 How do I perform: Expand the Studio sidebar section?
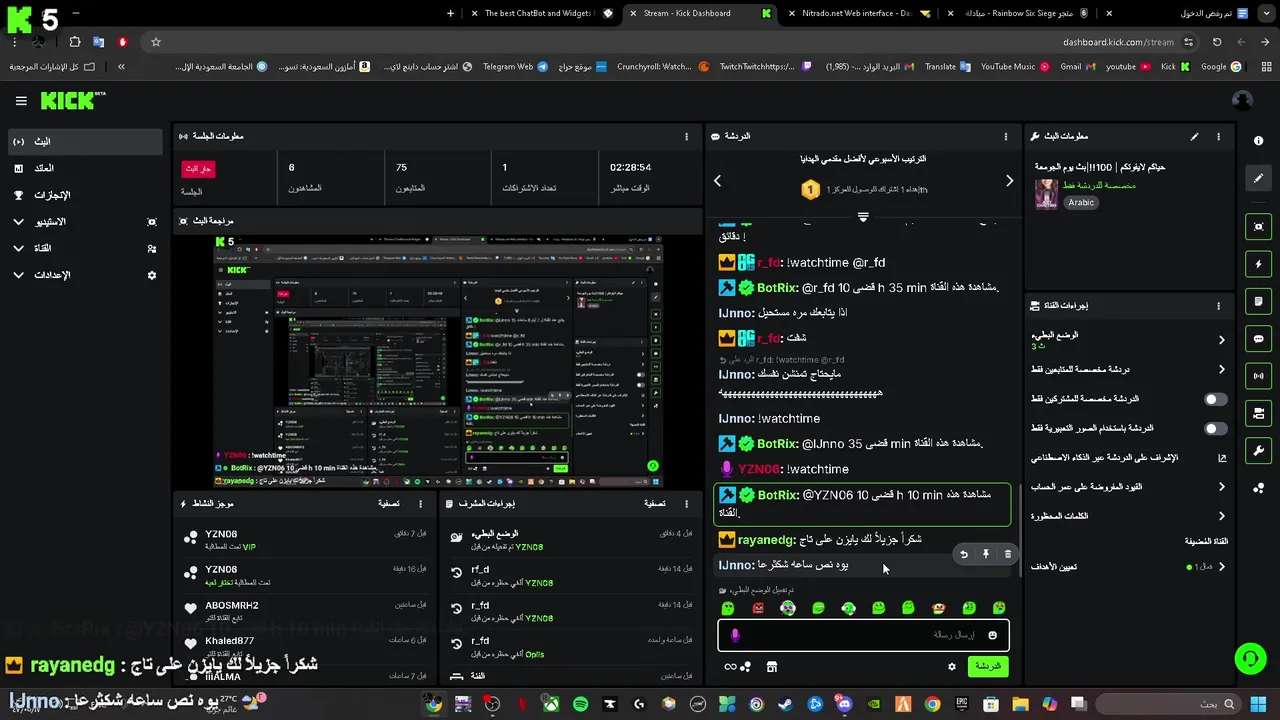coord(85,221)
